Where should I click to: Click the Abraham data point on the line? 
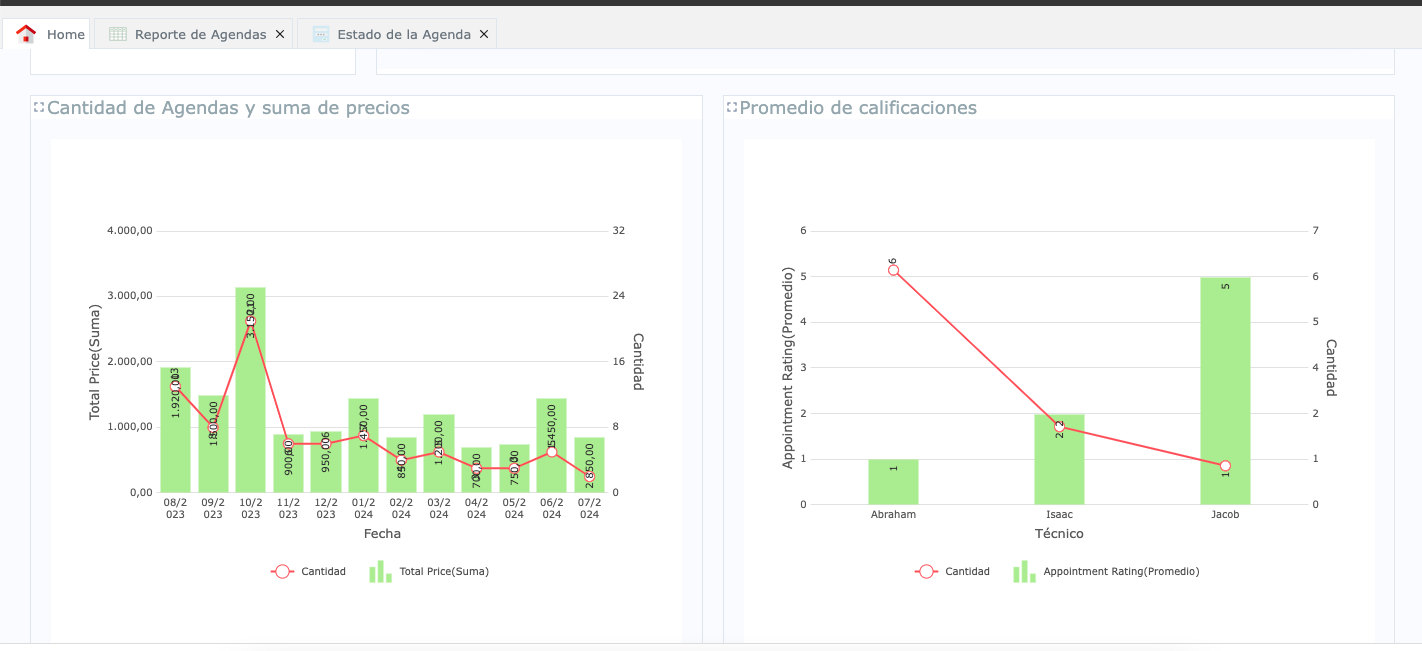[893, 270]
